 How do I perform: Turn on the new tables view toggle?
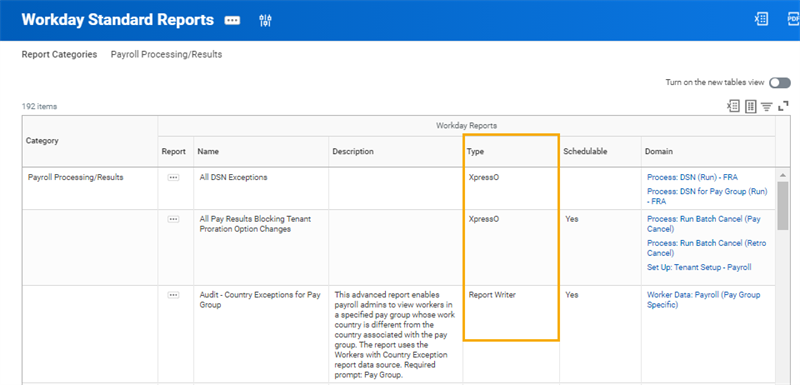click(780, 83)
